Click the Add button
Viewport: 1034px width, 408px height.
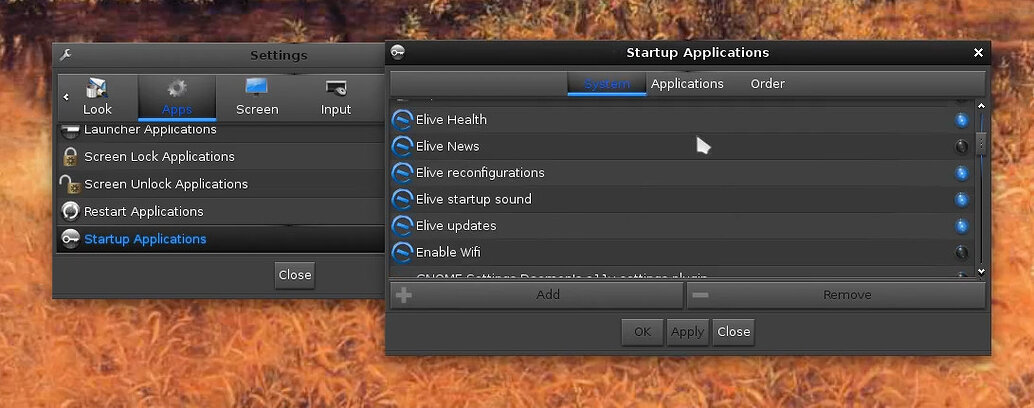click(x=537, y=295)
